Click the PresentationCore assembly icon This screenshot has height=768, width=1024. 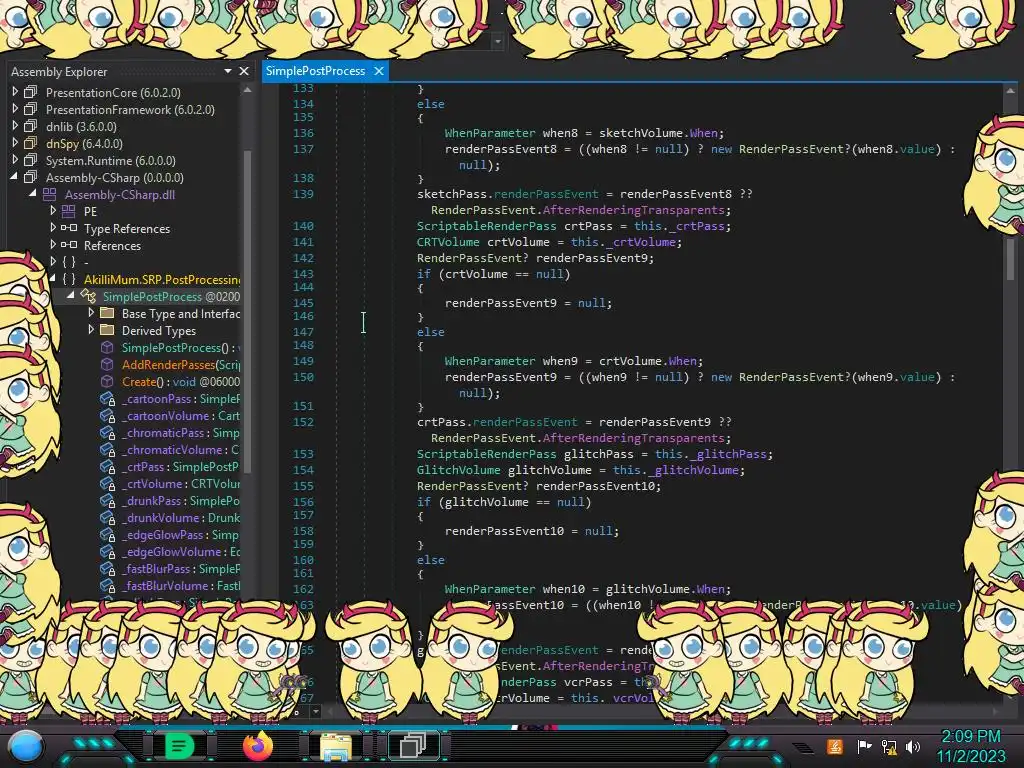[31, 92]
